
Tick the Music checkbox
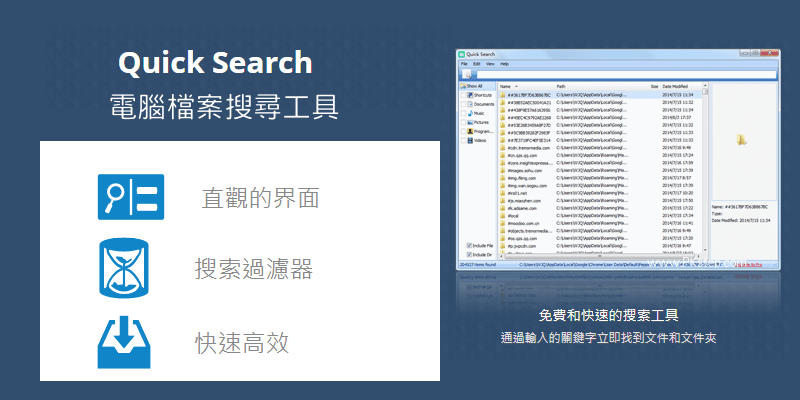coord(464,113)
